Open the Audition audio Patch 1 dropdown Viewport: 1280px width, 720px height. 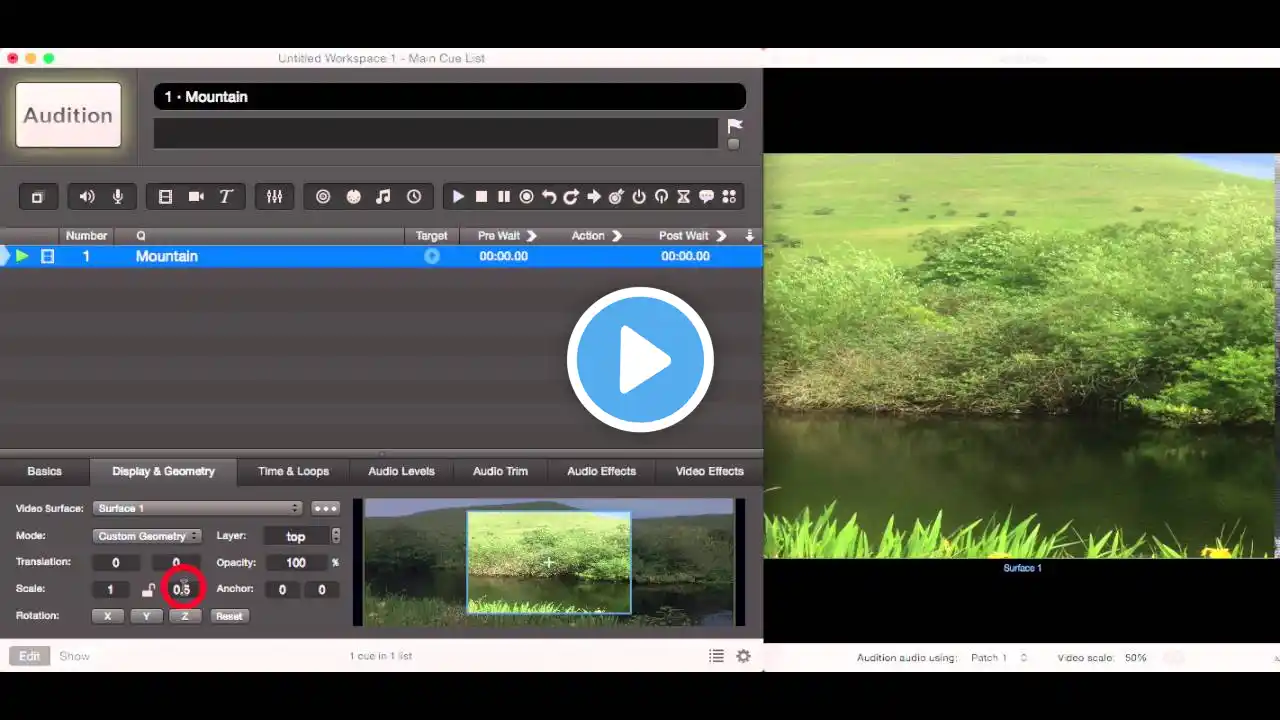[999, 658]
